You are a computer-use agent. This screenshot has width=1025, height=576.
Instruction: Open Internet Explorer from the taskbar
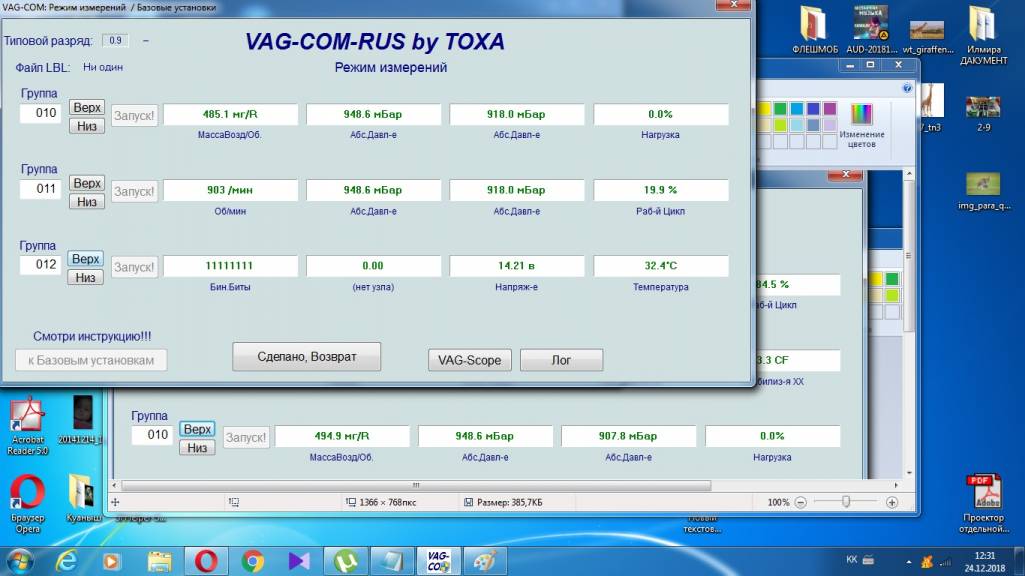69,560
